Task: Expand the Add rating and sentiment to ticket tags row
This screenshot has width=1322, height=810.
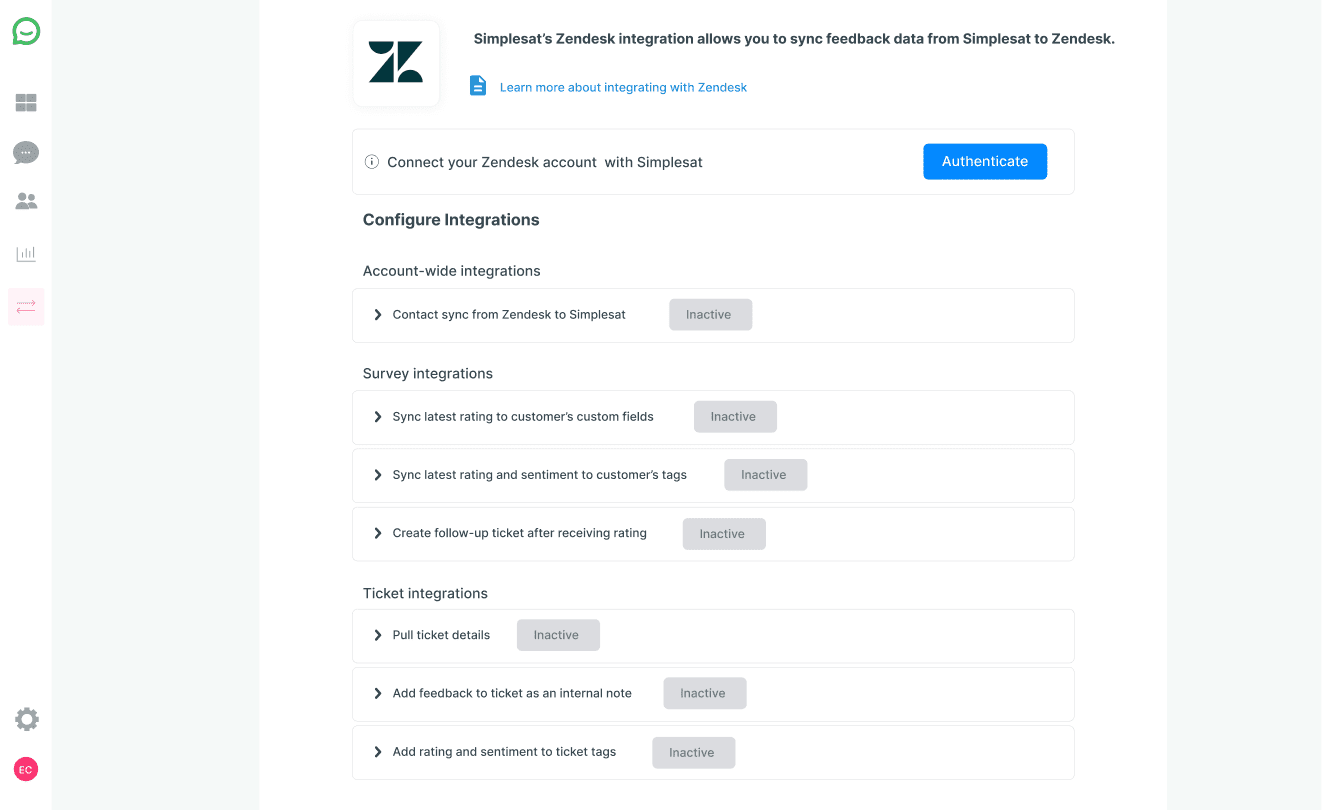Action: pyautogui.click(x=378, y=752)
